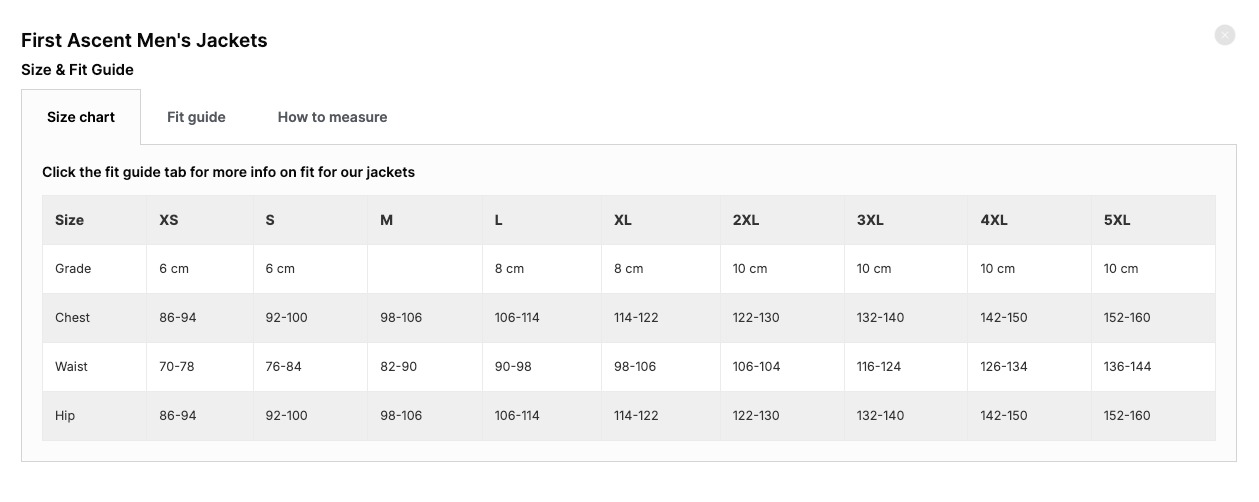Viewport: 1259px width, 502px height.
Task: Click the XL hip value 114-122
Action: pos(636,416)
